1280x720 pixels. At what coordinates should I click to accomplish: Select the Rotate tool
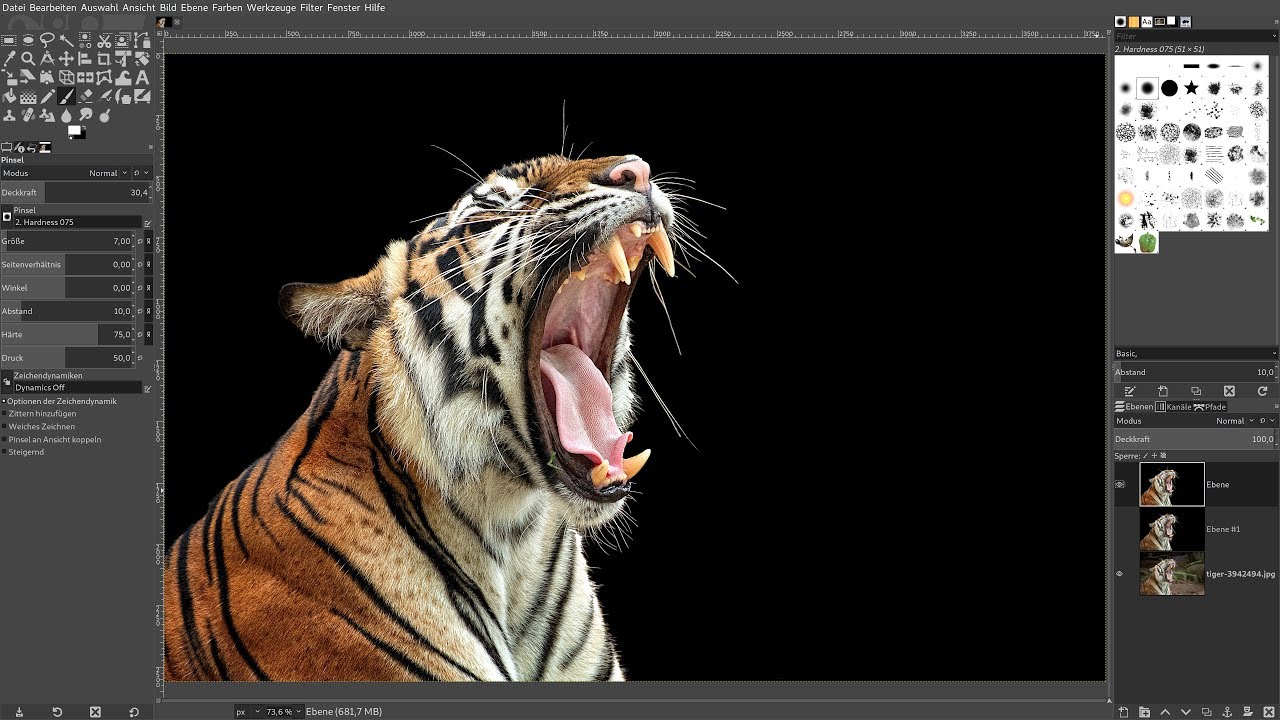click(142, 59)
